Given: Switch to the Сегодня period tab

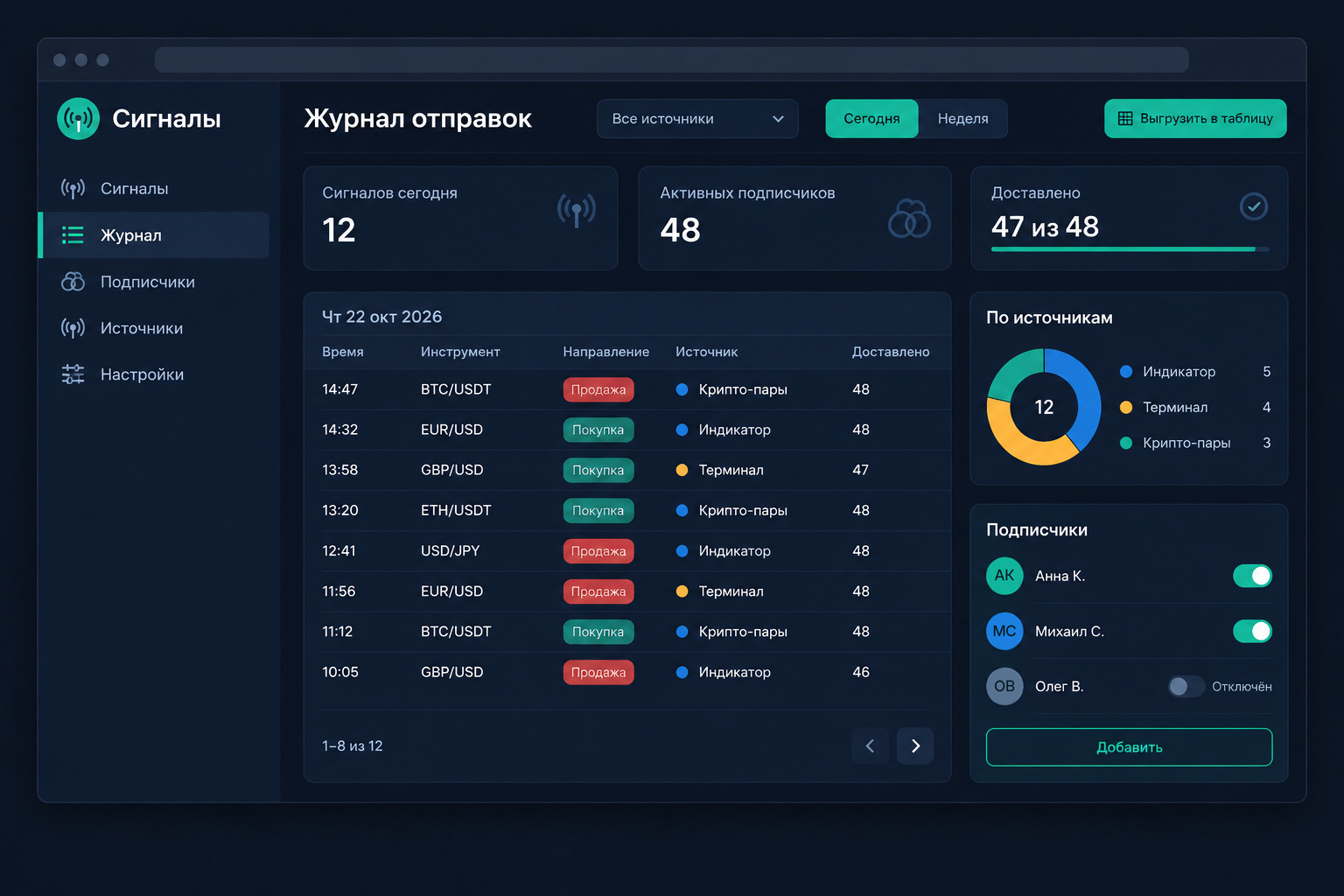Looking at the screenshot, I should pos(871,118).
